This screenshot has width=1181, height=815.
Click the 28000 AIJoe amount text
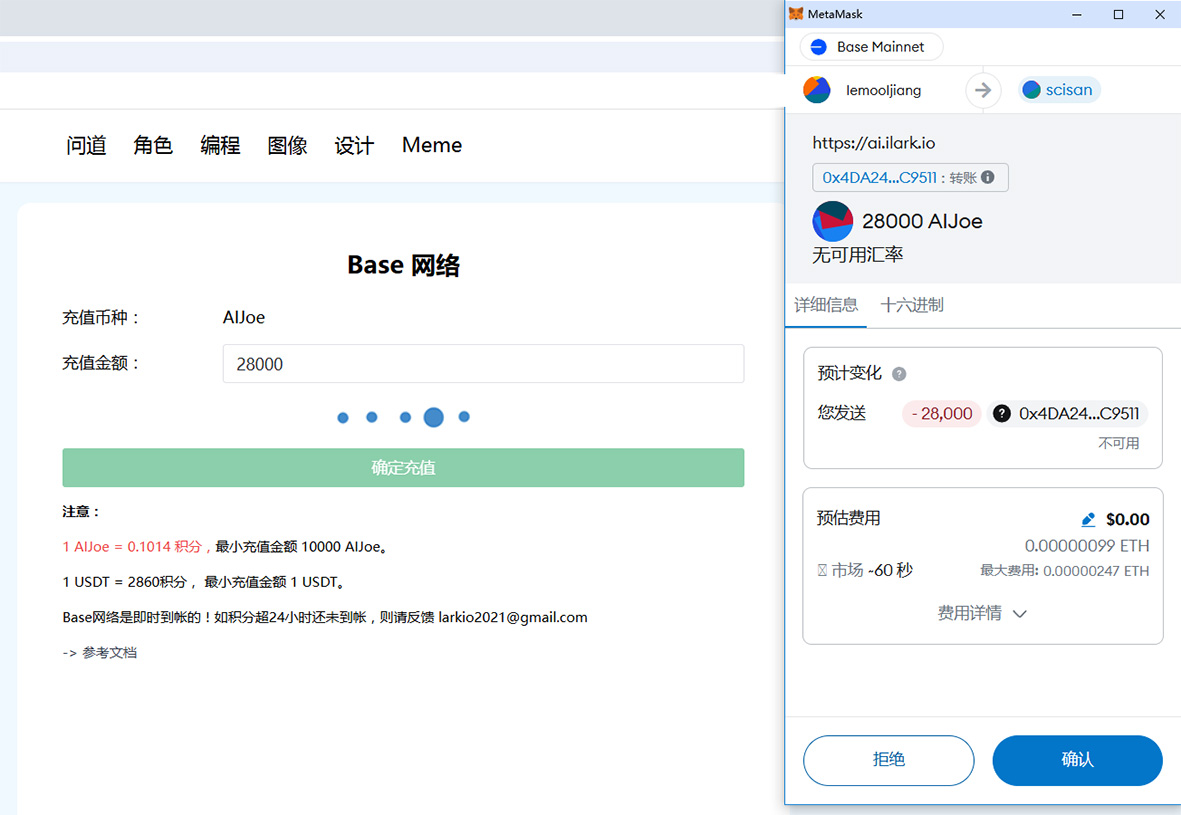click(x=922, y=221)
